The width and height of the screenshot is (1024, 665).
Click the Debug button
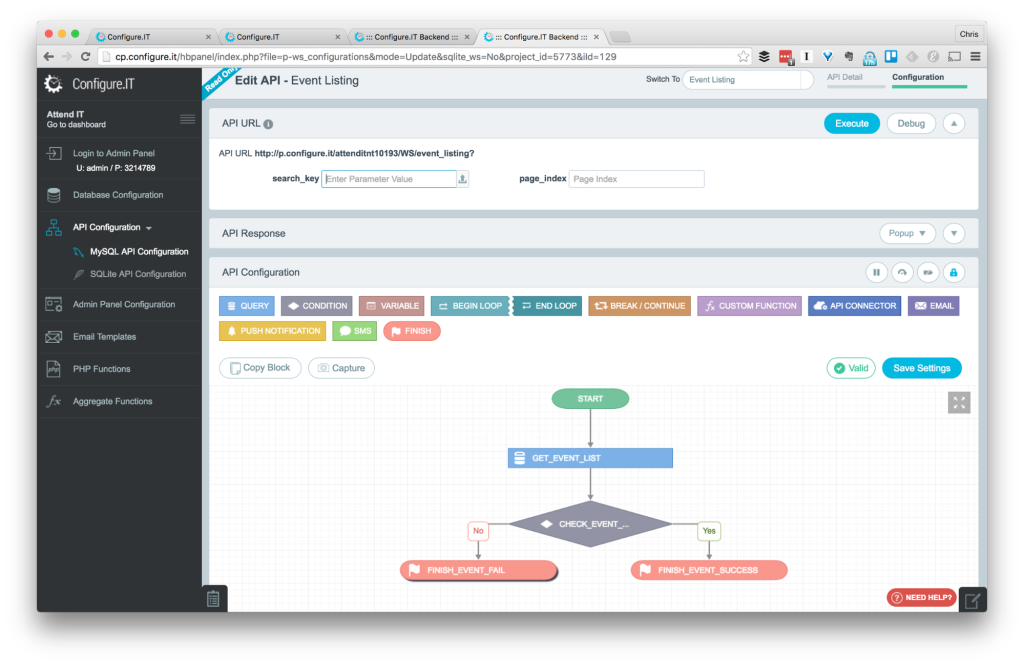910,123
